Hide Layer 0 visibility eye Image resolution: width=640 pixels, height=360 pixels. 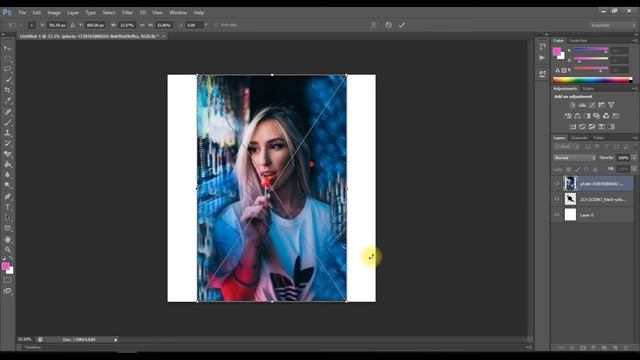pyautogui.click(x=557, y=215)
